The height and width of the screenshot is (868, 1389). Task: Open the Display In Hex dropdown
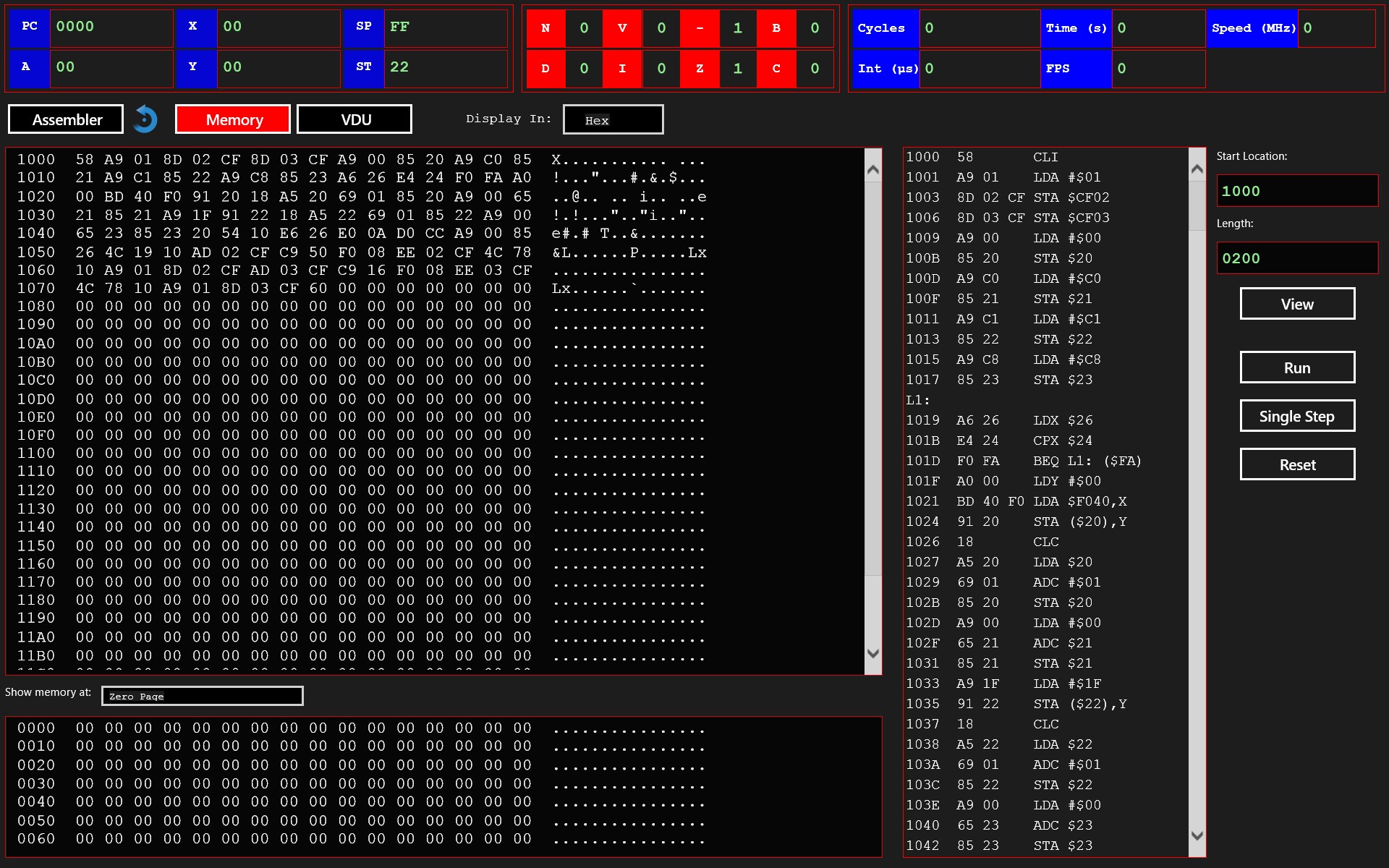[x=613, y=120]
